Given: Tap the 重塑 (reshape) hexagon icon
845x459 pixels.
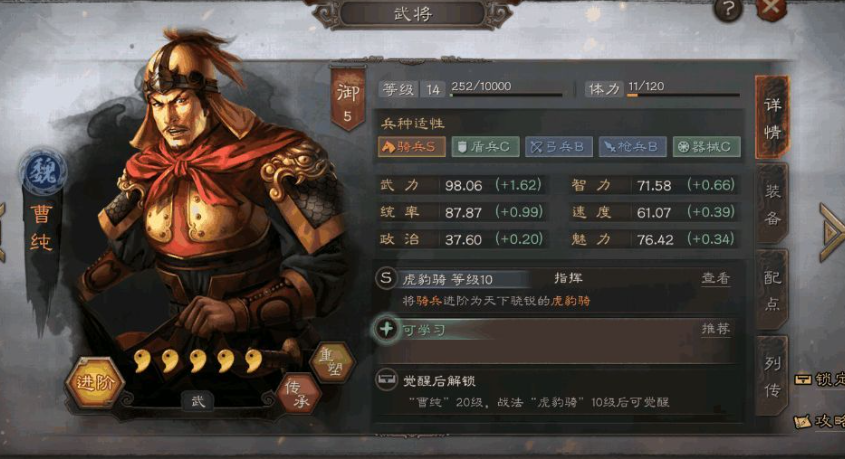Looking at the screenshot, I should (333, 362).
